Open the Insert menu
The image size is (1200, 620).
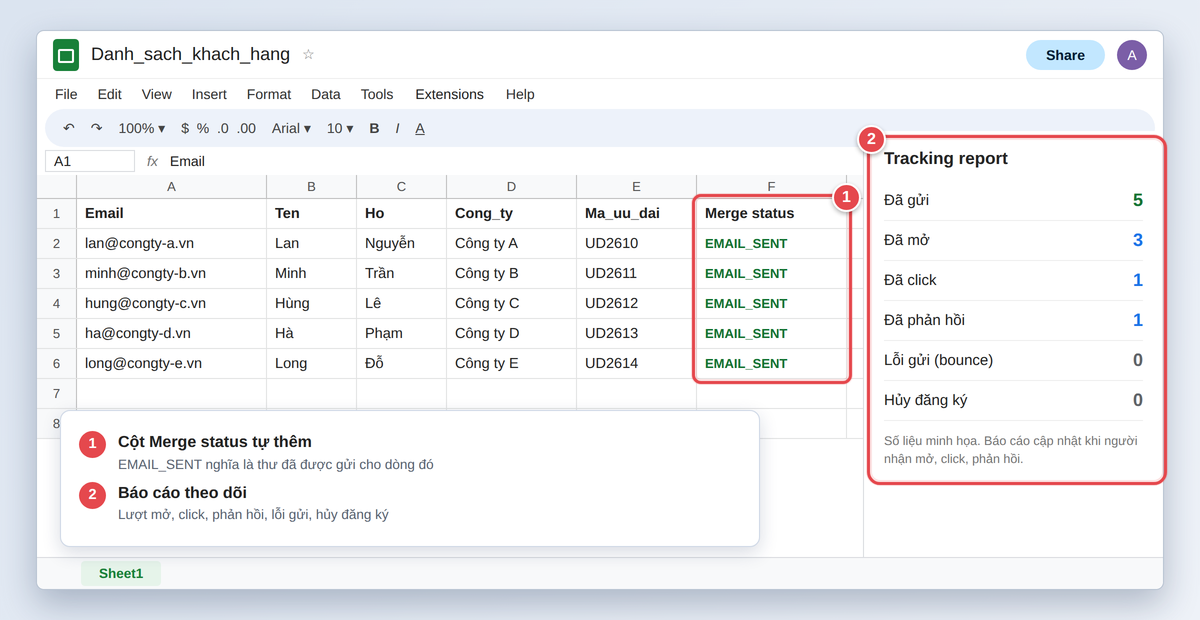tap(209, 94)
